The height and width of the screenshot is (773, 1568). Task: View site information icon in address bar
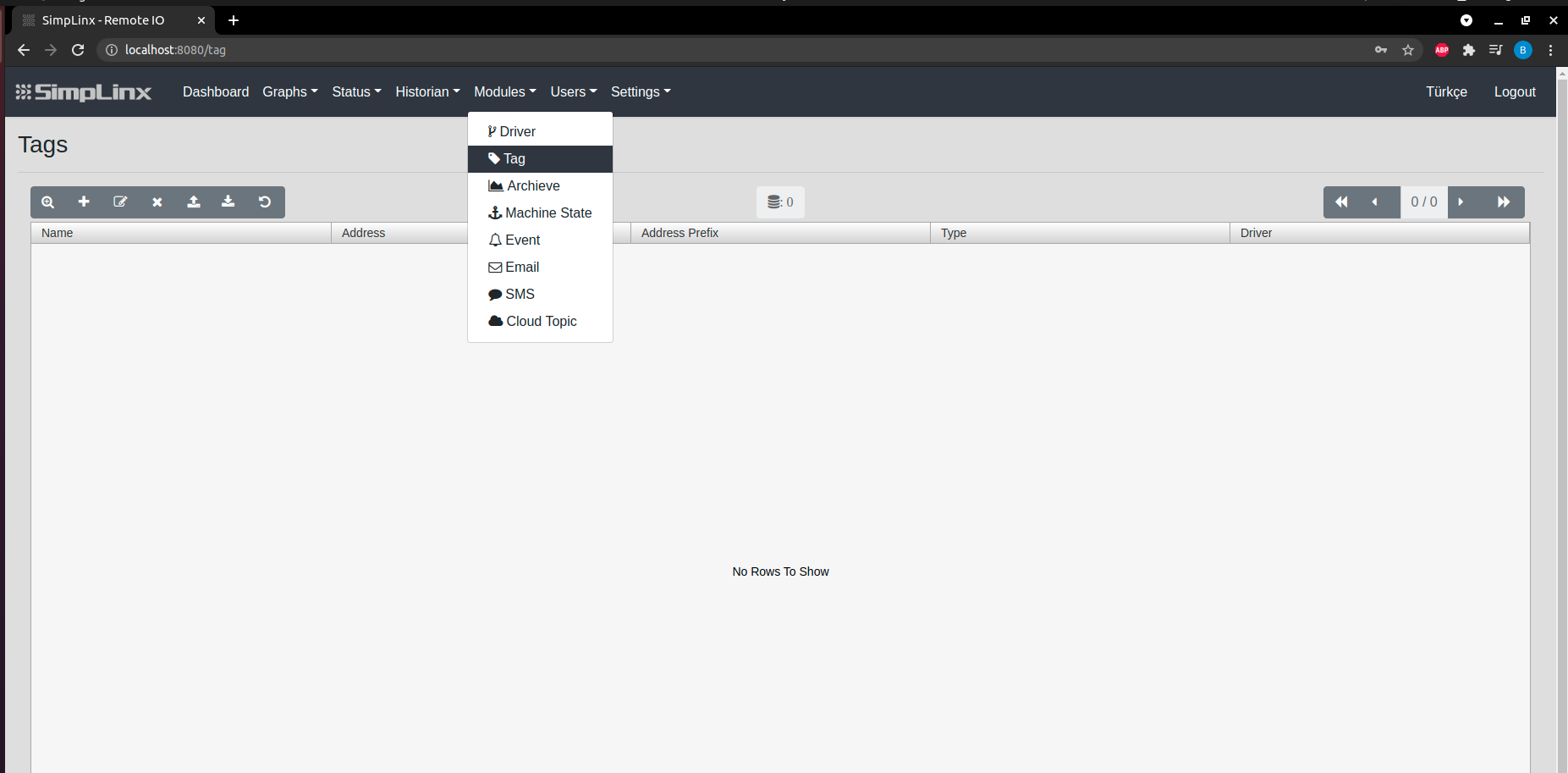pyautogui.click(x=111, y=50)
